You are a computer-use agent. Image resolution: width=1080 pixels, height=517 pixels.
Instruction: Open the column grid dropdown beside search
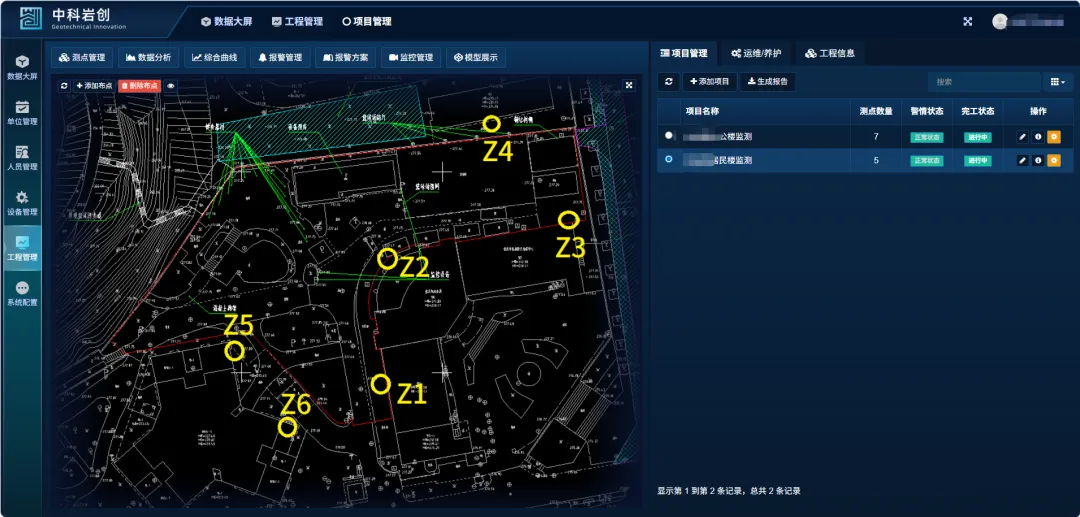pyautogui.click(x=1055, y=81)
